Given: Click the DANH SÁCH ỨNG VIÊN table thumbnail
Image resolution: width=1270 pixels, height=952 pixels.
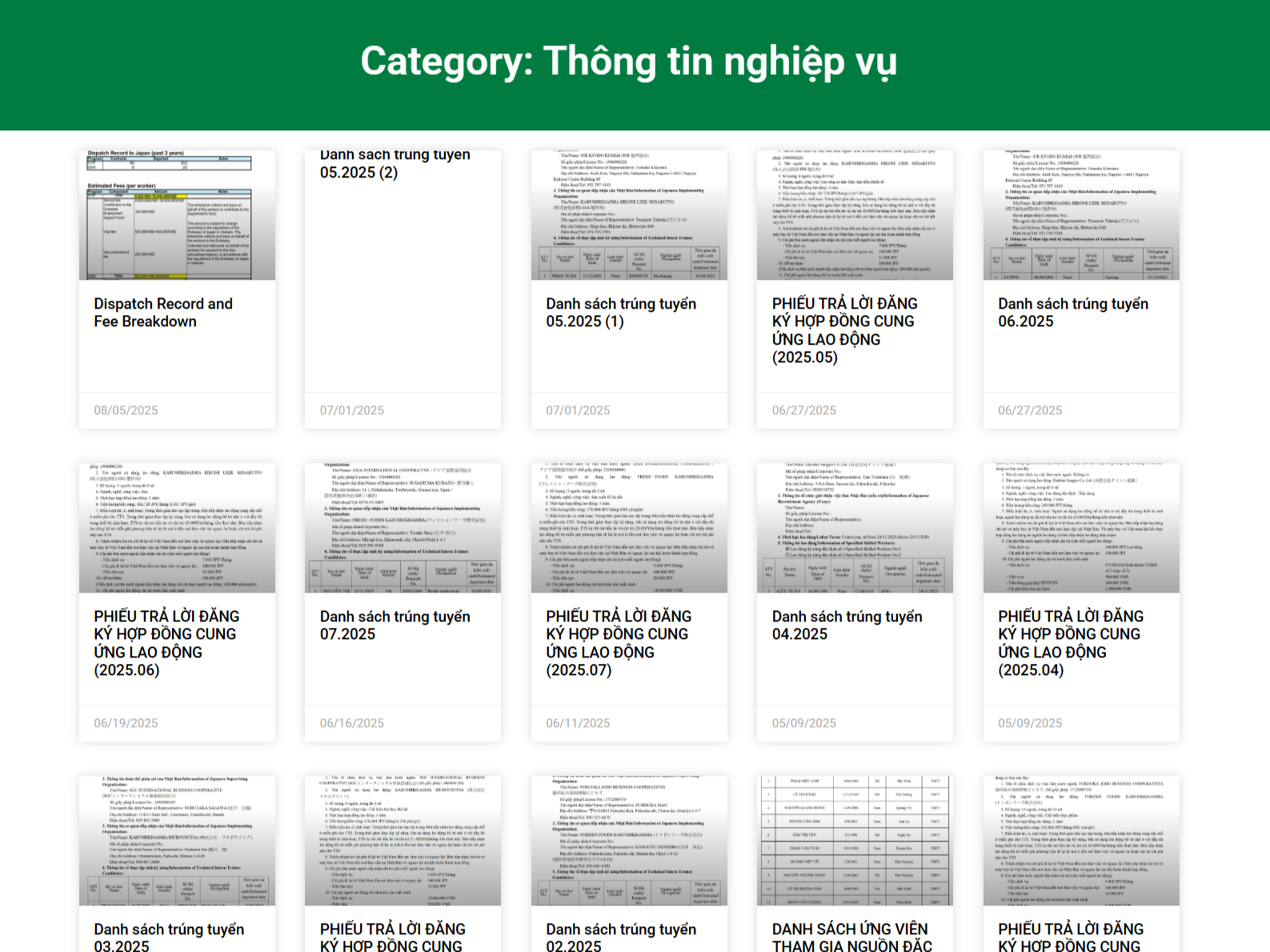Looking at the screenshot, I should click(855, 840).
